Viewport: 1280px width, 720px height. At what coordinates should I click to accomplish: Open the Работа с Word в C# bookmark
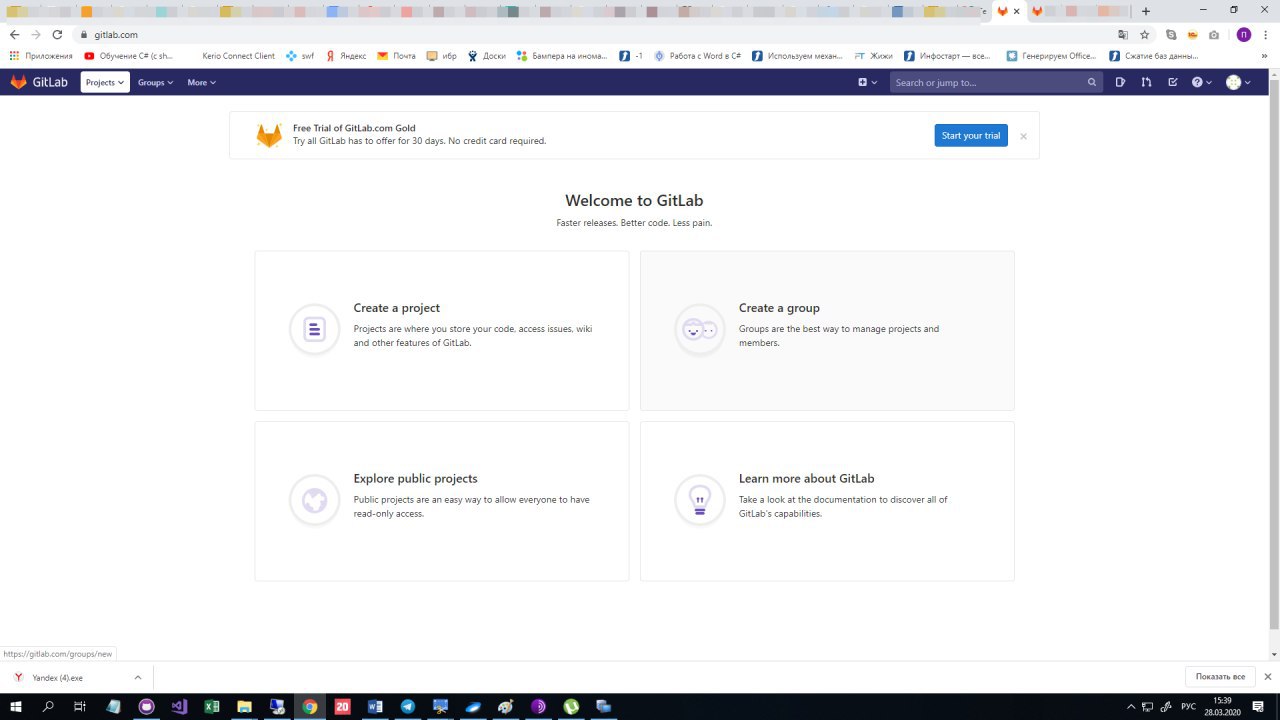[x=698, y=56]
